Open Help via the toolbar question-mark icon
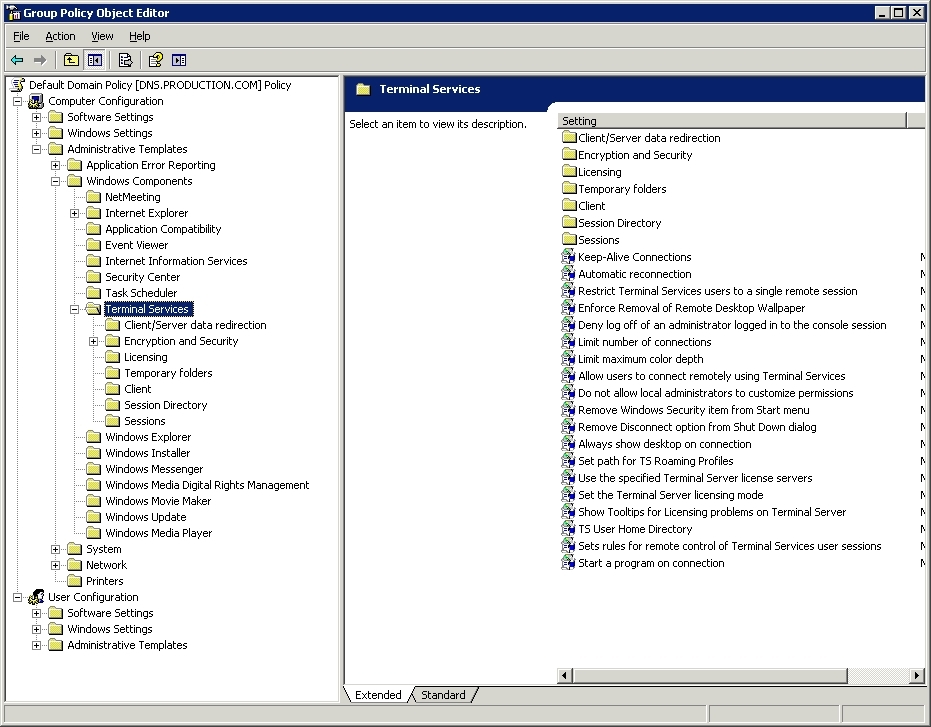Image resolution: width=931 pixels, height=727 pixels. [x=156, y=60]
